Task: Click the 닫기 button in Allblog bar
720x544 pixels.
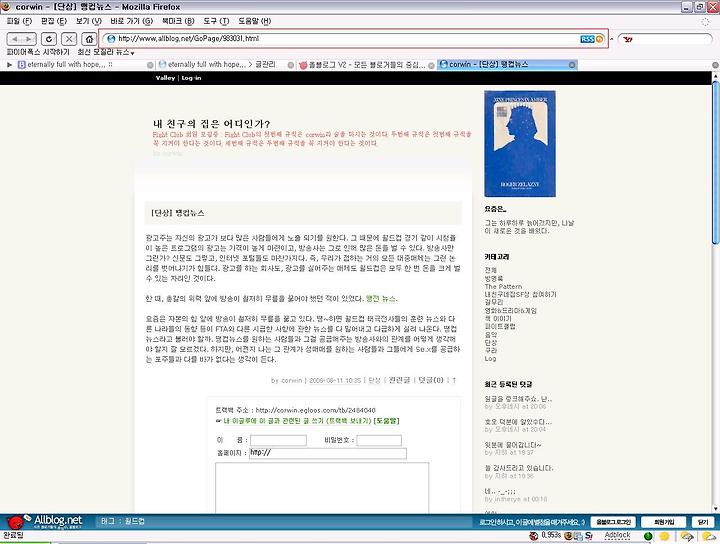Action: pos(703,522)
